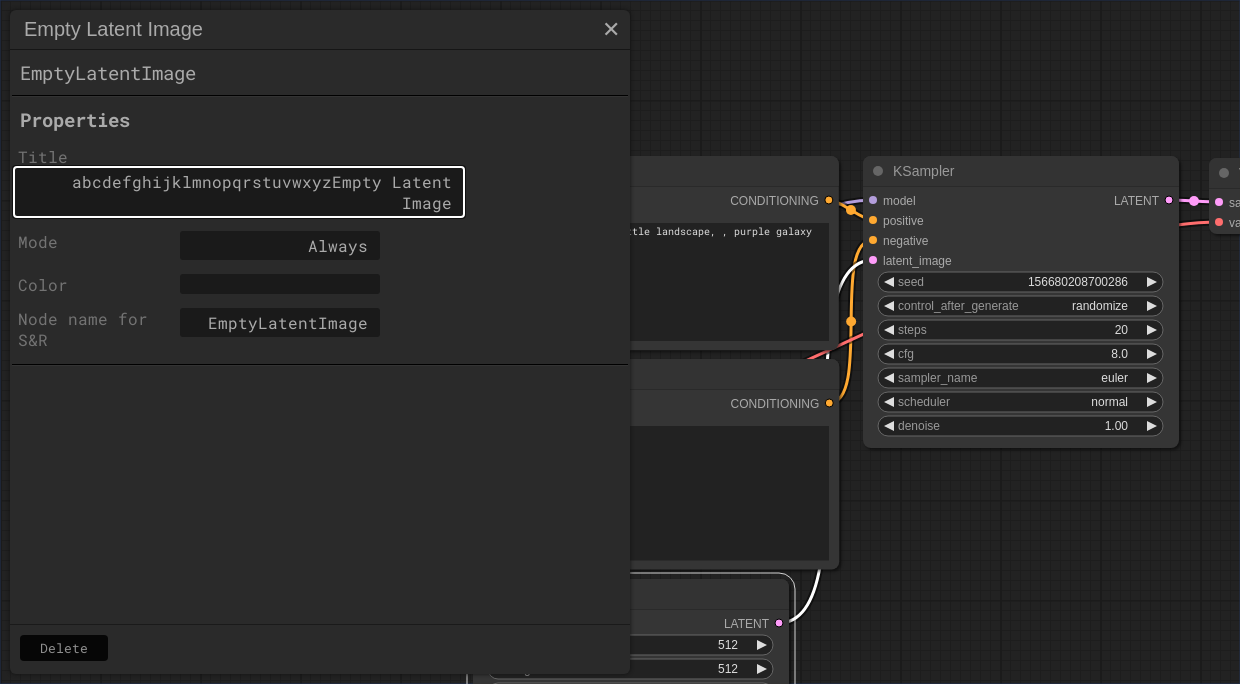
Task: Open the sampler_name euler selector
Action: click(1020, 378)
